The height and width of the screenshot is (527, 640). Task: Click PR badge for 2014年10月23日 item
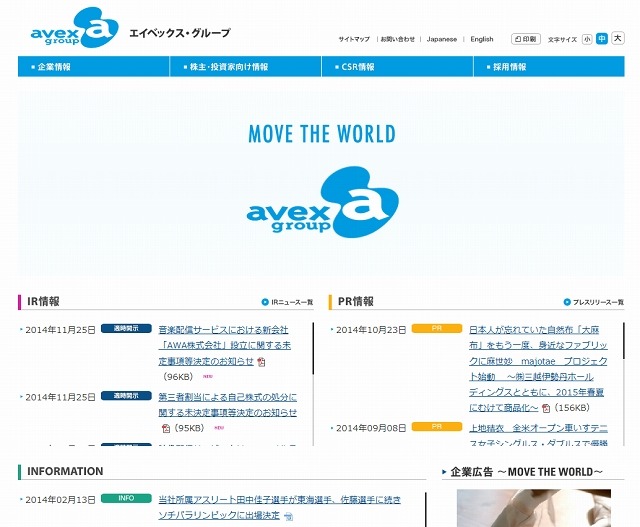[x=437, y=328]
